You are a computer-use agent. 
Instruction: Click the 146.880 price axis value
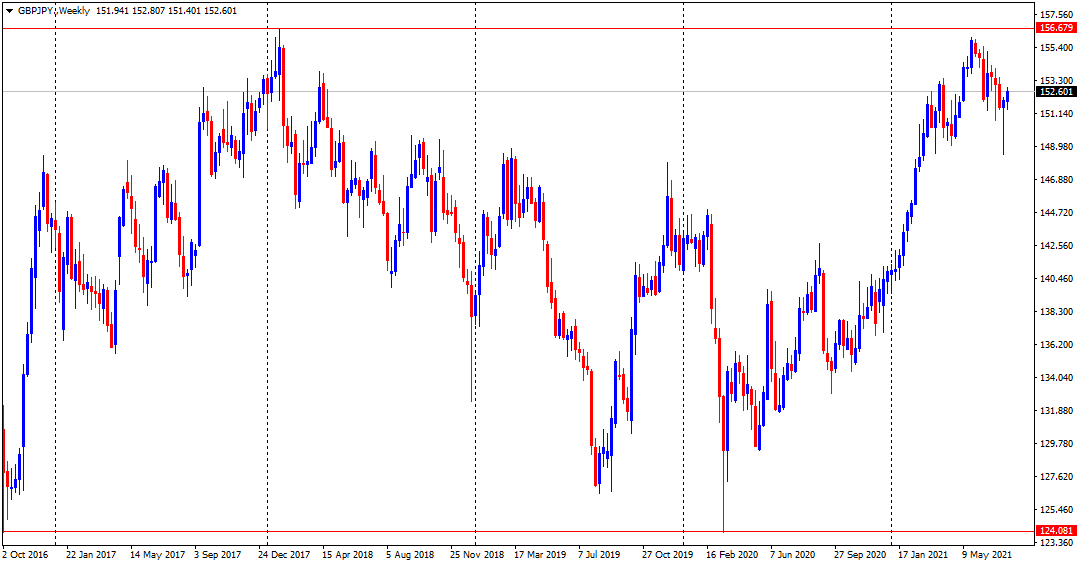coord(1057,180)
